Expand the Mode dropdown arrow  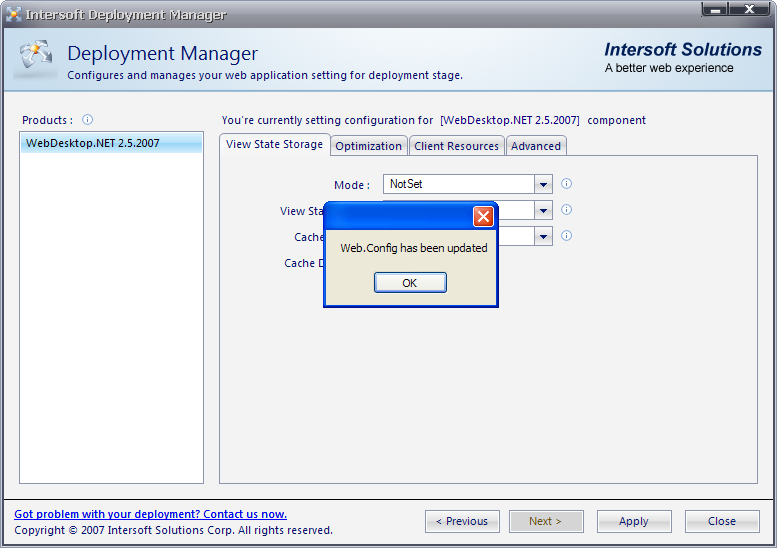click(x=543, y=185)
